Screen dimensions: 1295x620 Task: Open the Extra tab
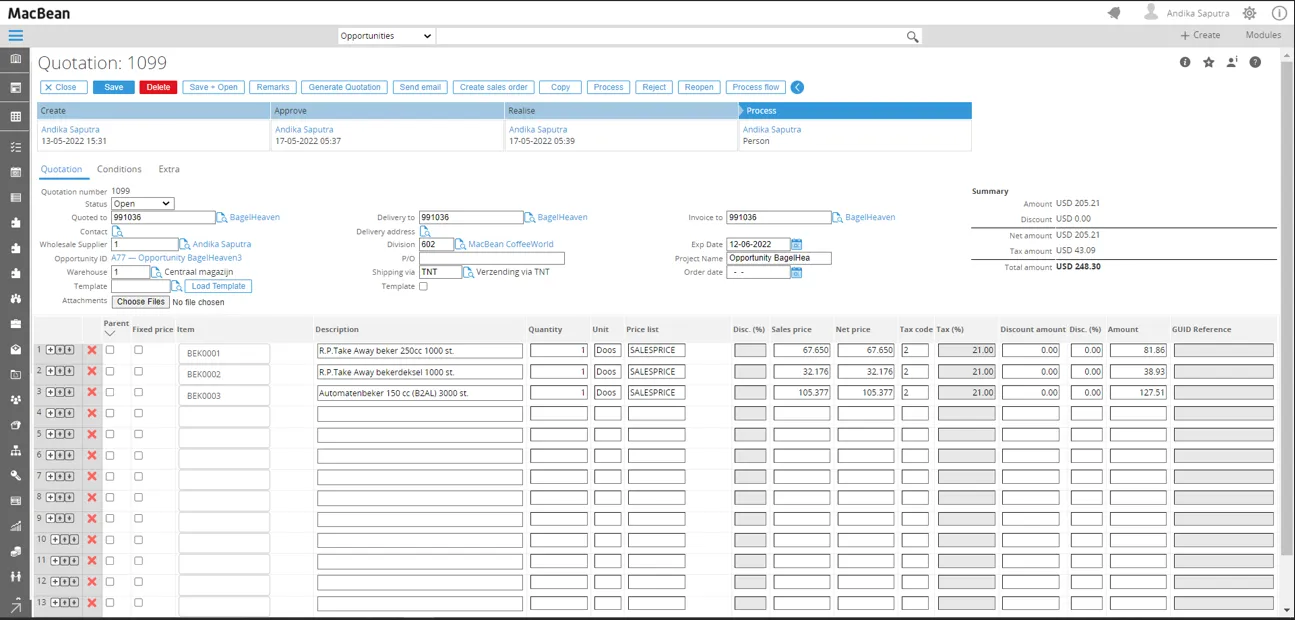click(x=169, y=169)
